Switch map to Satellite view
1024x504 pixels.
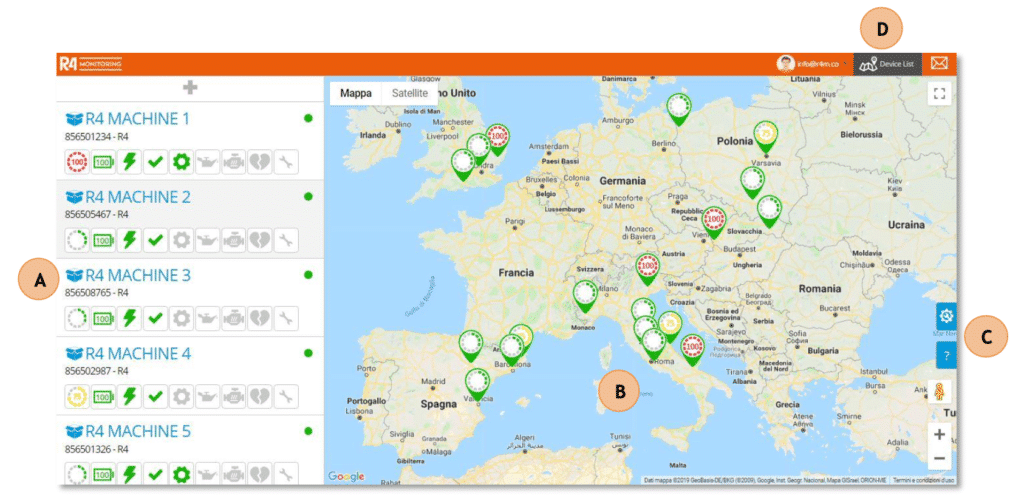point(409,93)
